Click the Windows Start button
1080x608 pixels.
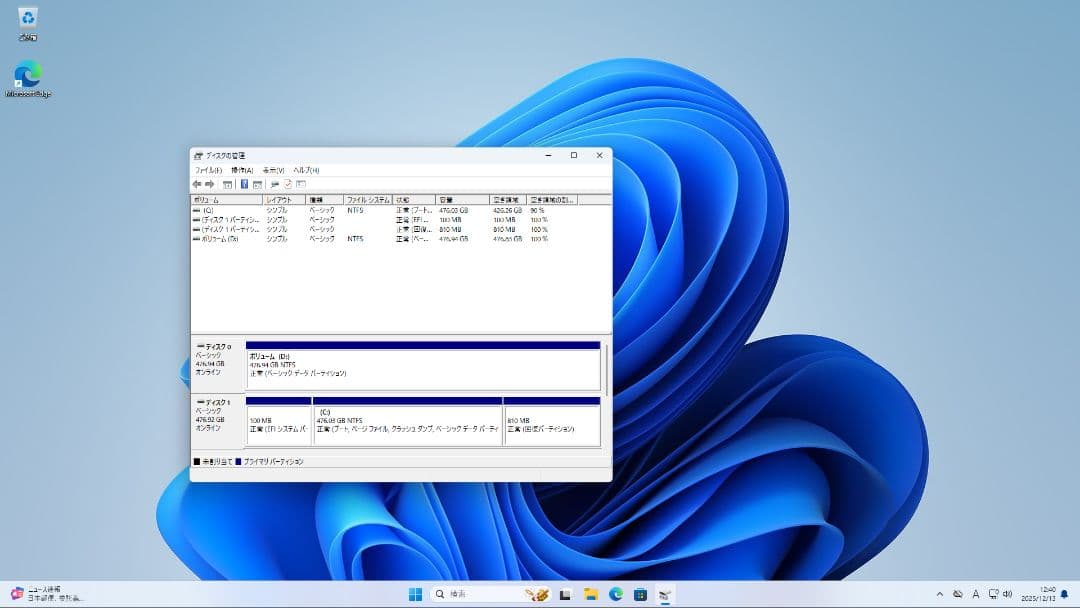tap(415, 593)
